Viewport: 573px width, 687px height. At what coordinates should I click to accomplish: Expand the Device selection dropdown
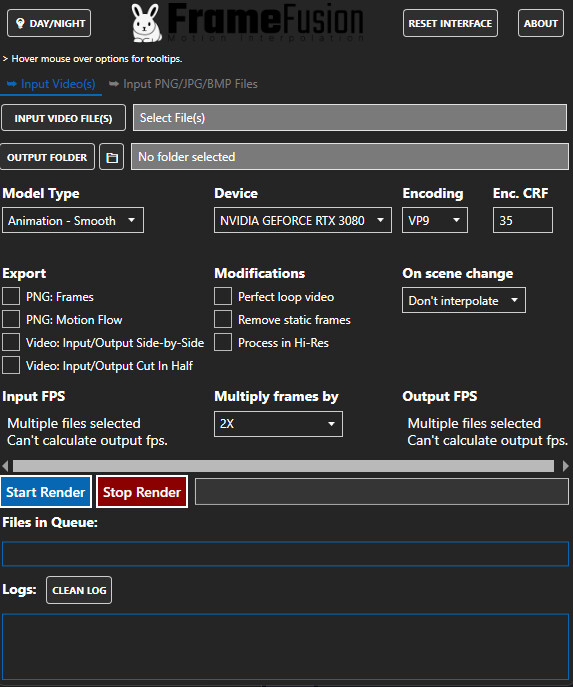click(303, 220)
